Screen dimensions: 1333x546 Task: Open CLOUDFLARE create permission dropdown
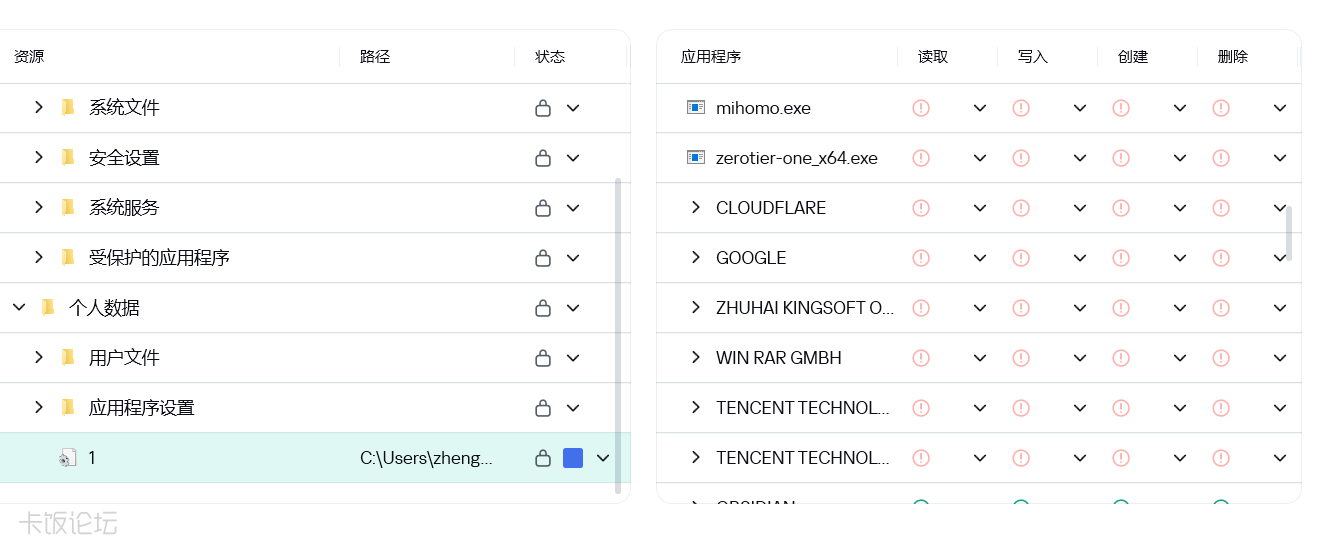pos(1180,208)
